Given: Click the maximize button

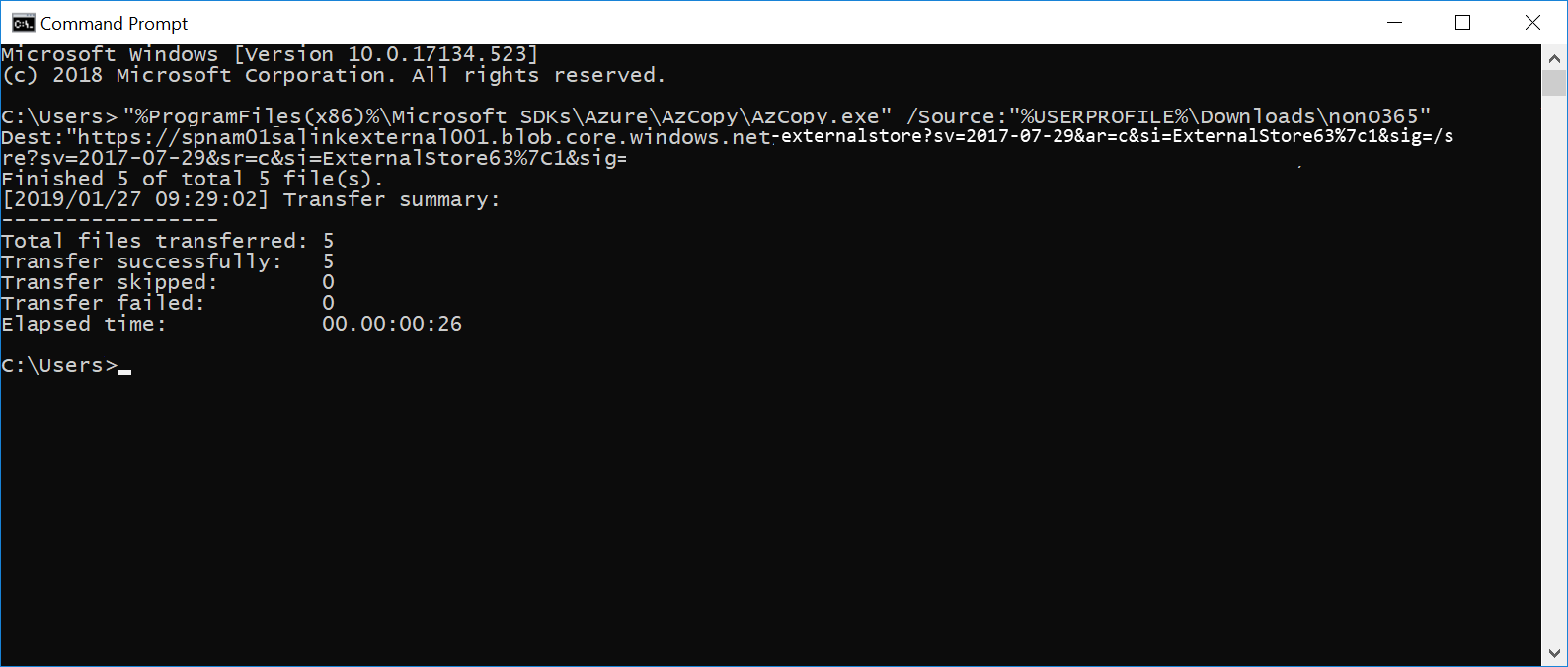Looking at the screenshot, I should 1463,22.
